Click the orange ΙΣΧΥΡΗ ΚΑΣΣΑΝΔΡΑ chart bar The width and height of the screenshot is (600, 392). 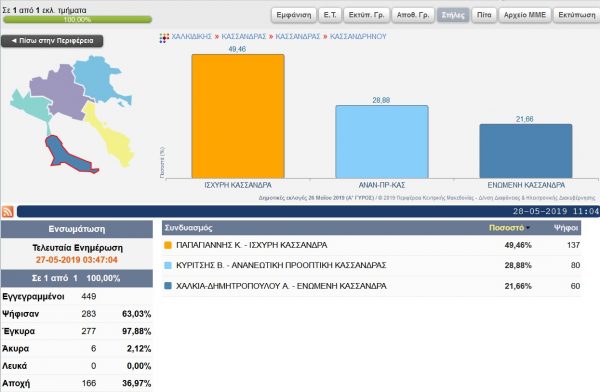(238, 116)
